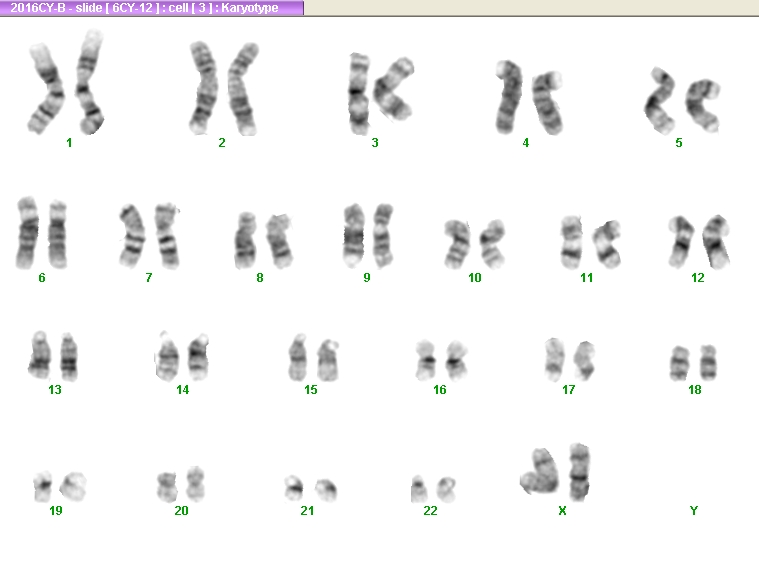Click the green label '10'
Screen dimensions: 759x576
coord(475,278)
